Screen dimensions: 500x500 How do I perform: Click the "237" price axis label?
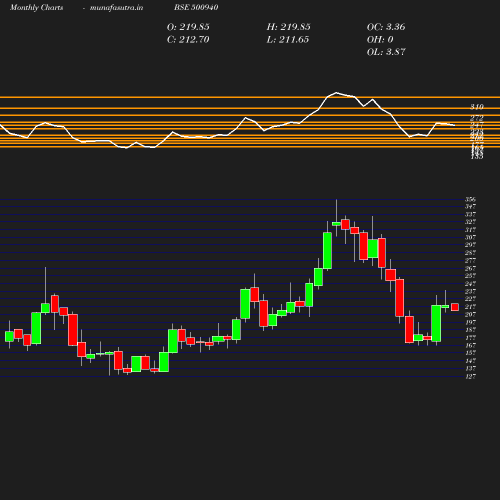(x=470, y=291)
